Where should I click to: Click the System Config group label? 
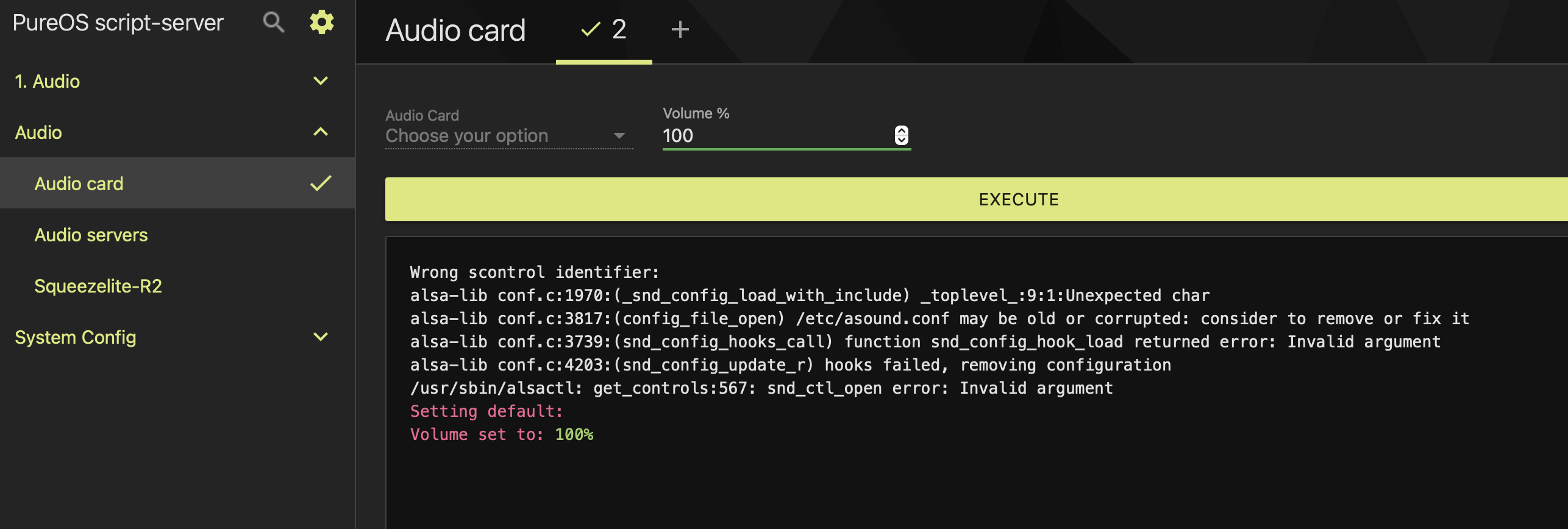coord(76,337)
